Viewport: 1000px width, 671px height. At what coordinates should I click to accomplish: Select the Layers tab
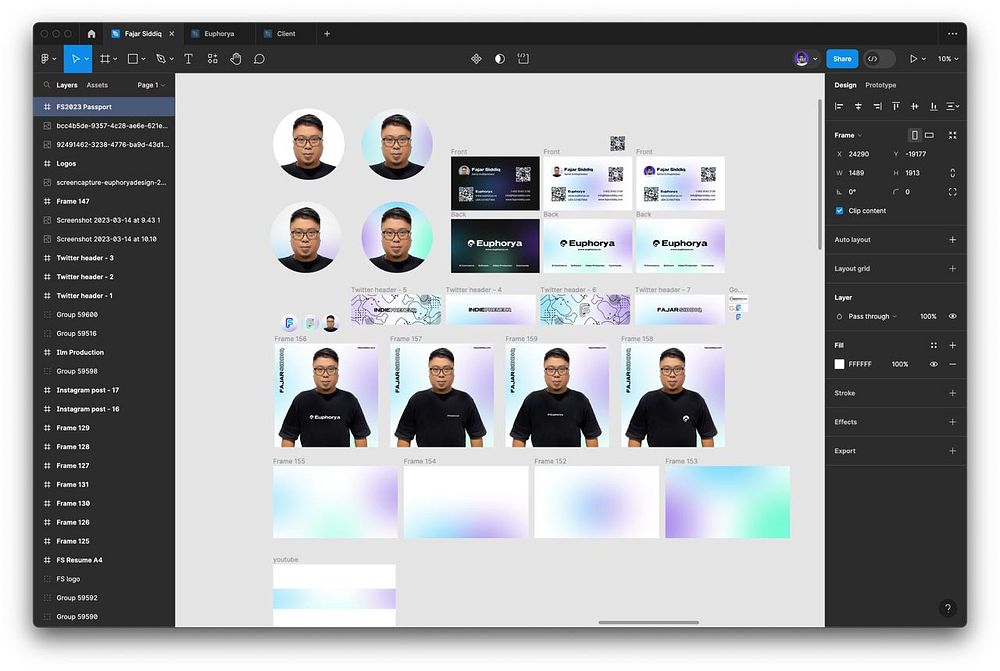click(x=66, y=85)
